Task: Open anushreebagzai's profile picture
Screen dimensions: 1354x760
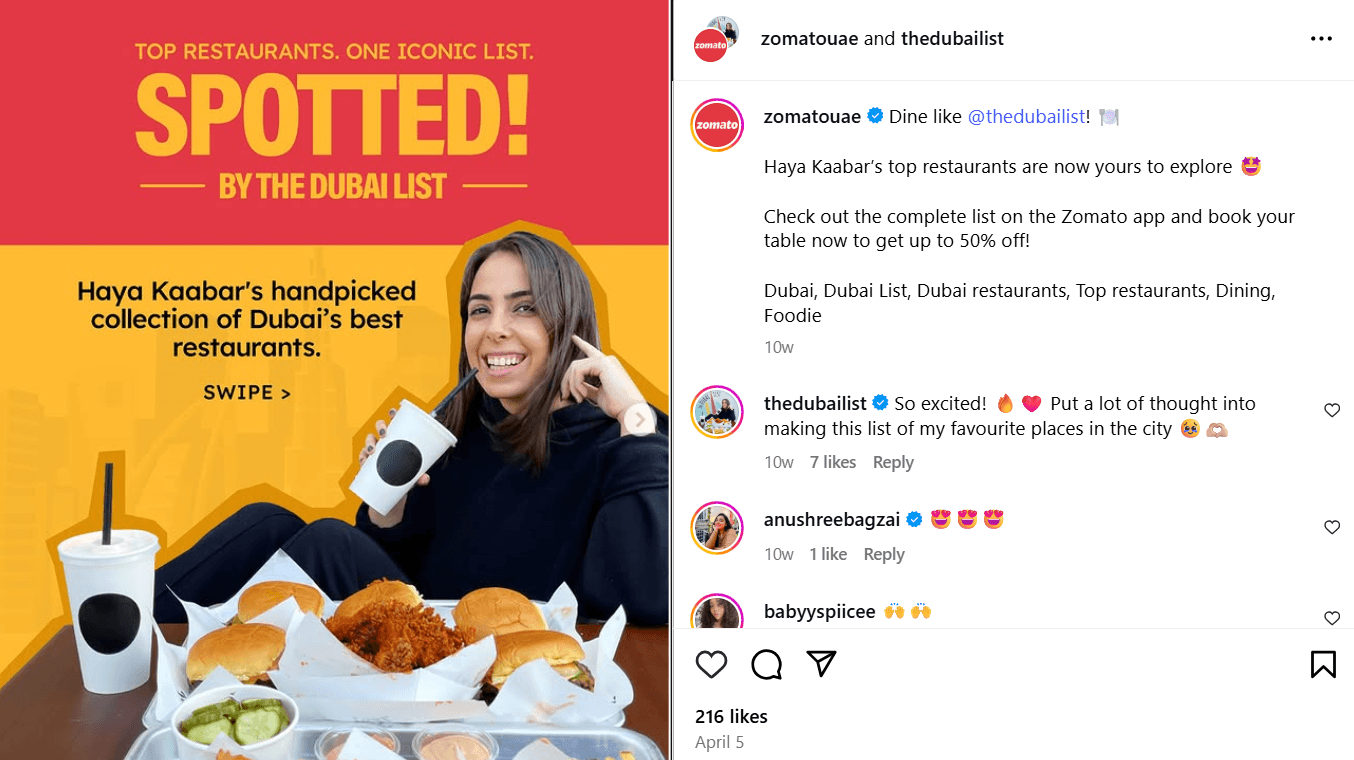Action: (x=717, y=528)
